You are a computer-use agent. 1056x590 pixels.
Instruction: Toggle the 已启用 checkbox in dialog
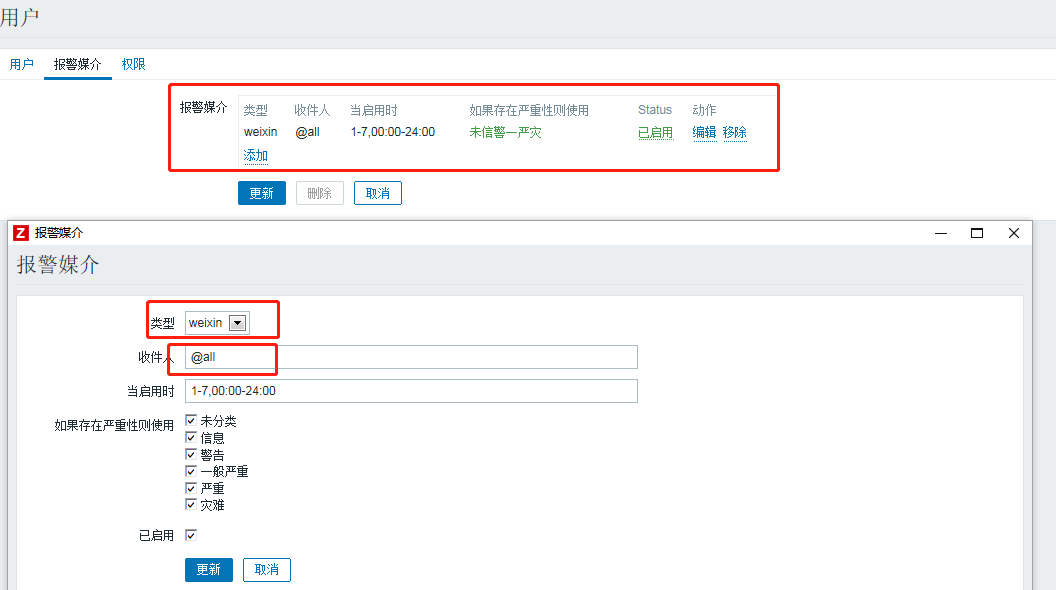(x=191, y=535)
